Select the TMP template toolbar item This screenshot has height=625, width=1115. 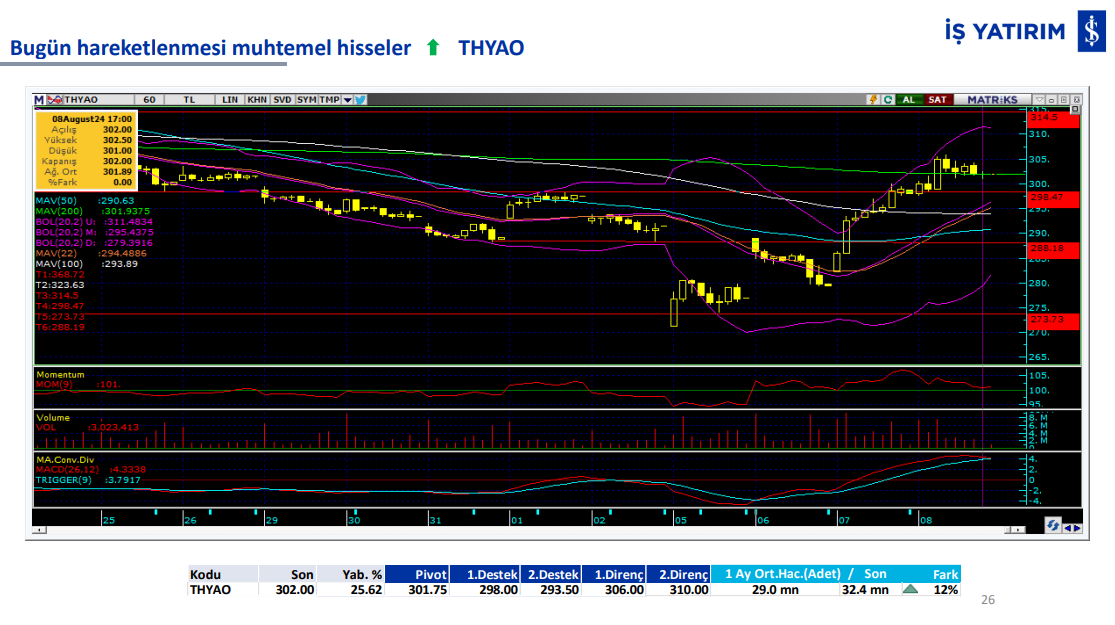click(x=329, y=100)
